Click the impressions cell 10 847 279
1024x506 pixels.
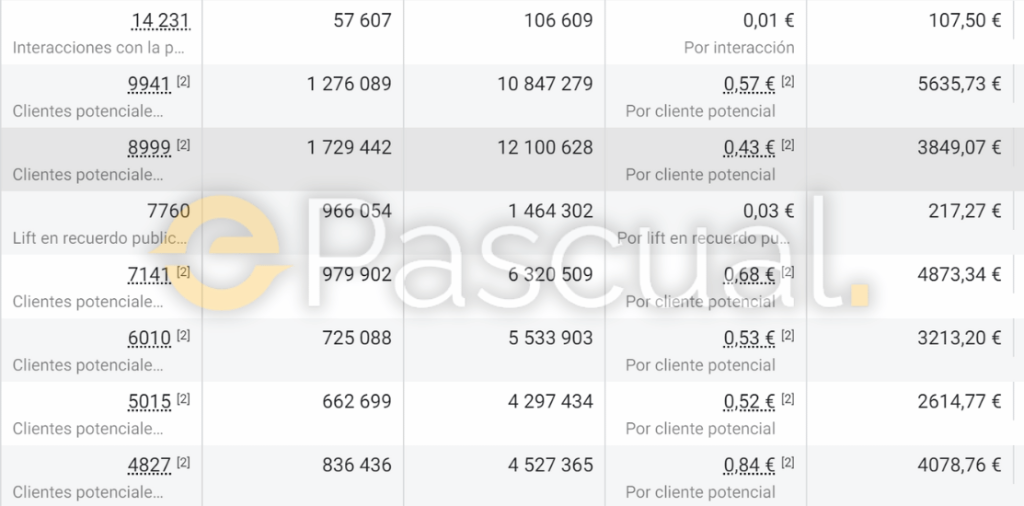tap(545, 84)
